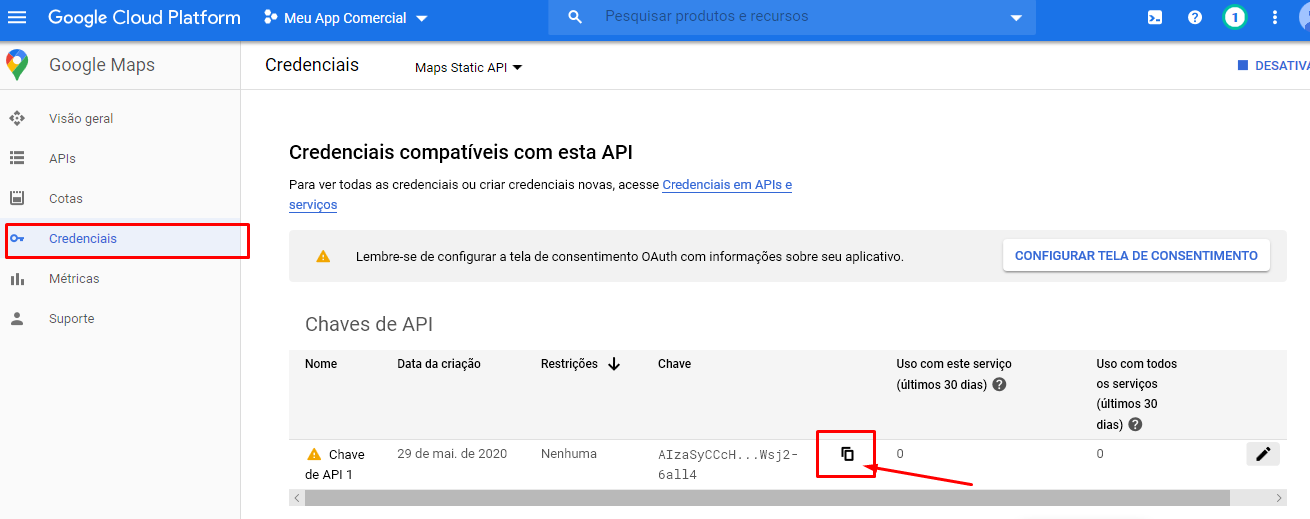Click the Google Maps product title
The image size is (1310, 519).
click(x=102, y=65)
